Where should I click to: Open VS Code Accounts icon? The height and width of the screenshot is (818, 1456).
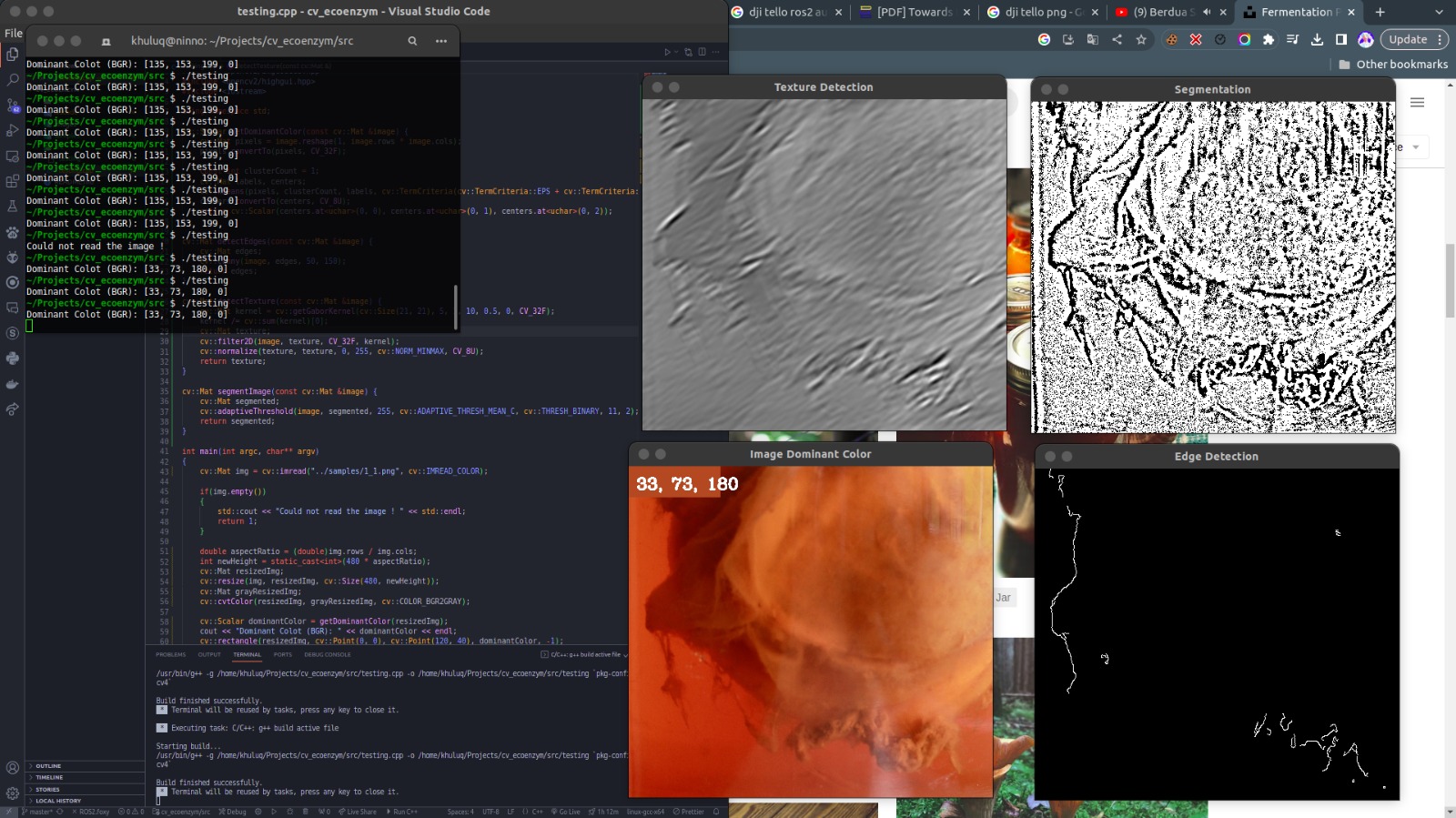tap(13, 768)
